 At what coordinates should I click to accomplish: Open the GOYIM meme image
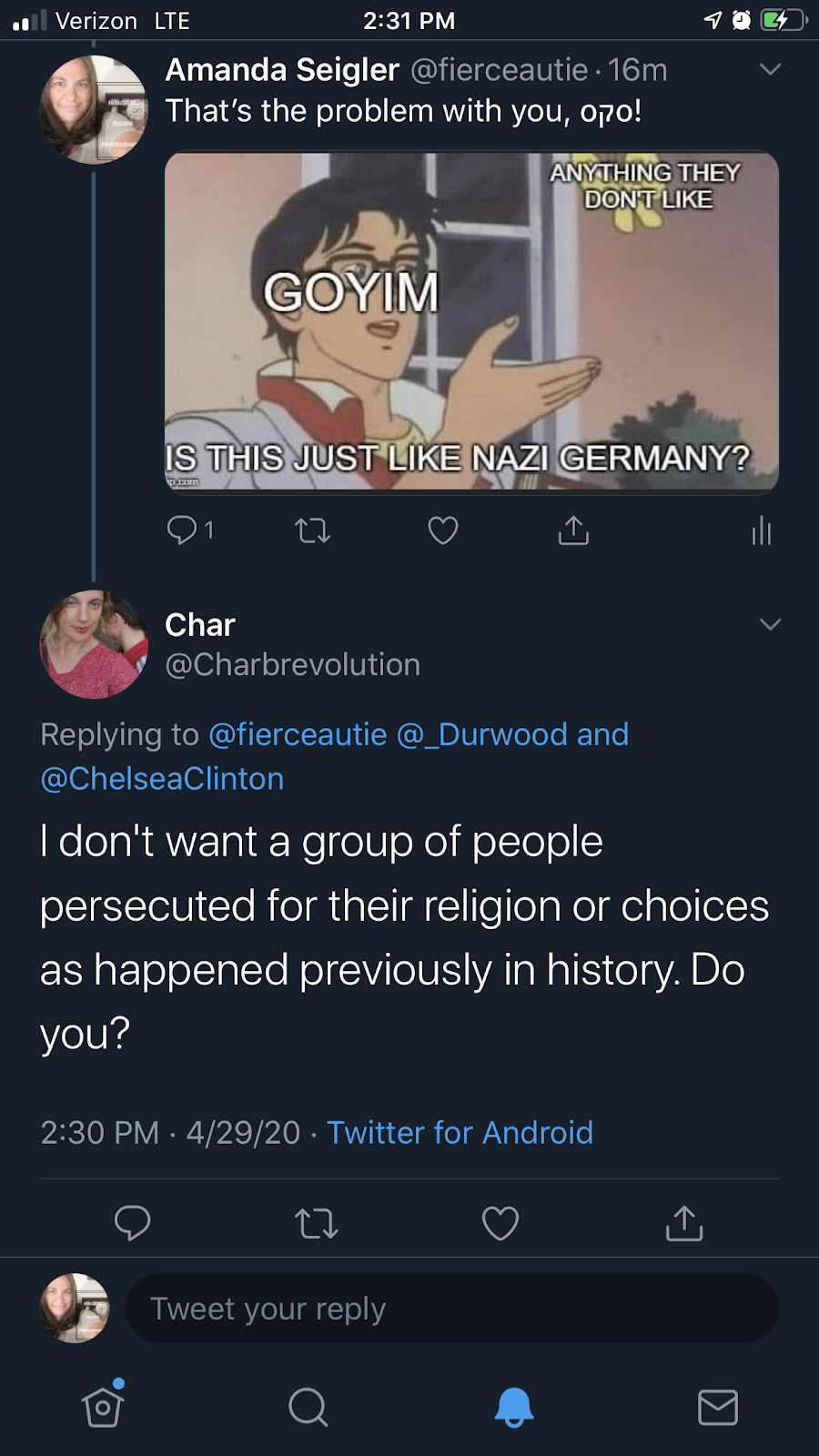(x=471, y=321)
